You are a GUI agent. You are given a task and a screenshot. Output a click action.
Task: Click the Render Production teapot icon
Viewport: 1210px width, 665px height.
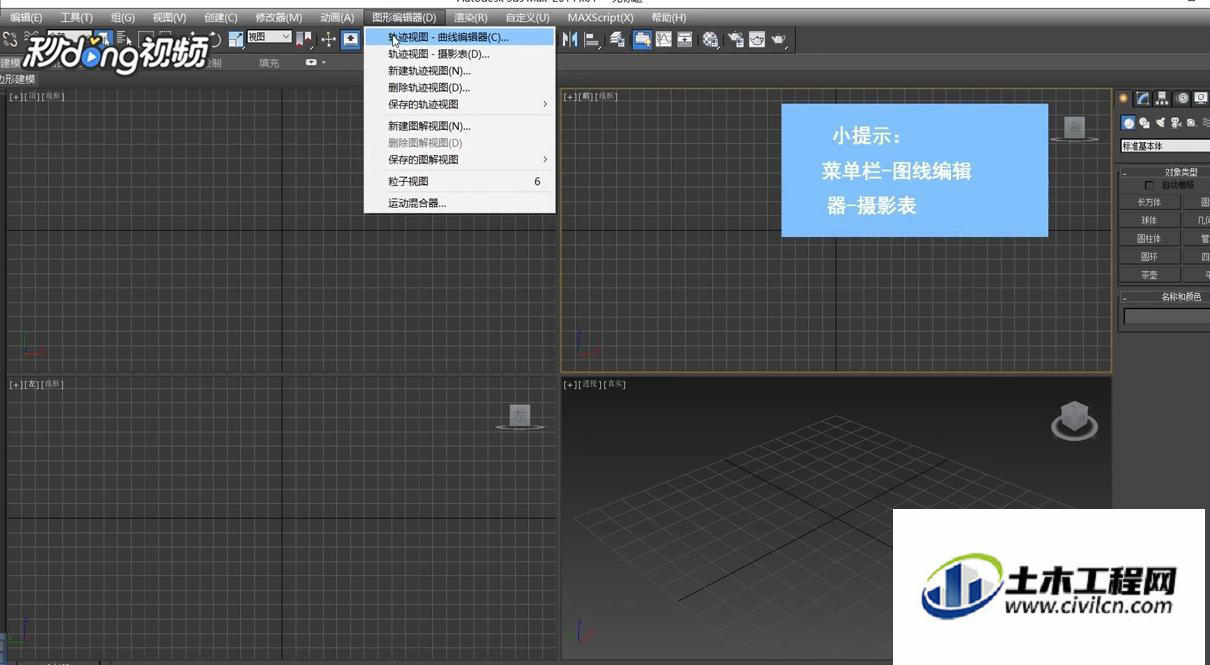(x=779, y=39)
